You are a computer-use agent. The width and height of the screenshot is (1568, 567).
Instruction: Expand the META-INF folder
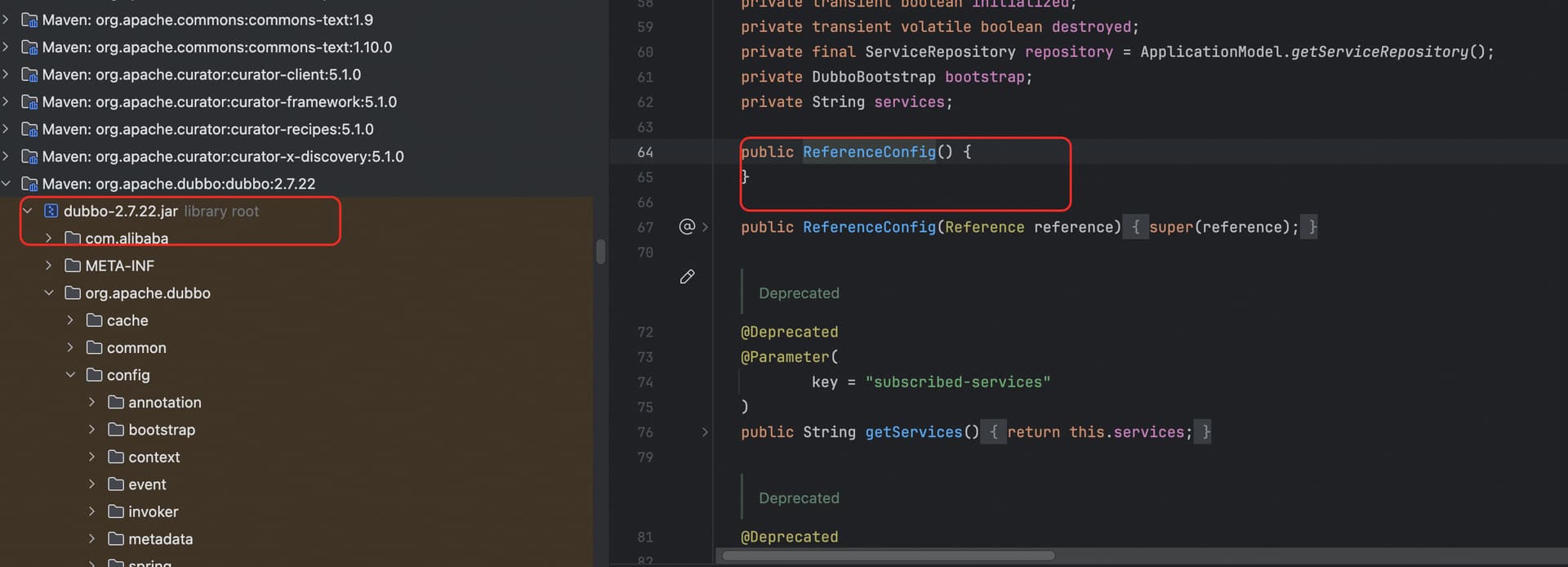pos(49,266)
